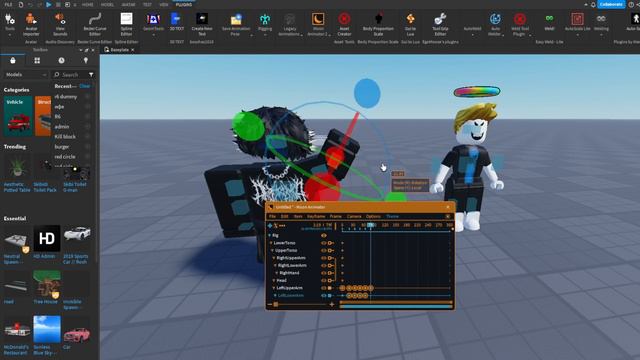Open Moon Animator File menu
Image resolution: width=640 pixels, height=360 pixels.
(271, 216)
